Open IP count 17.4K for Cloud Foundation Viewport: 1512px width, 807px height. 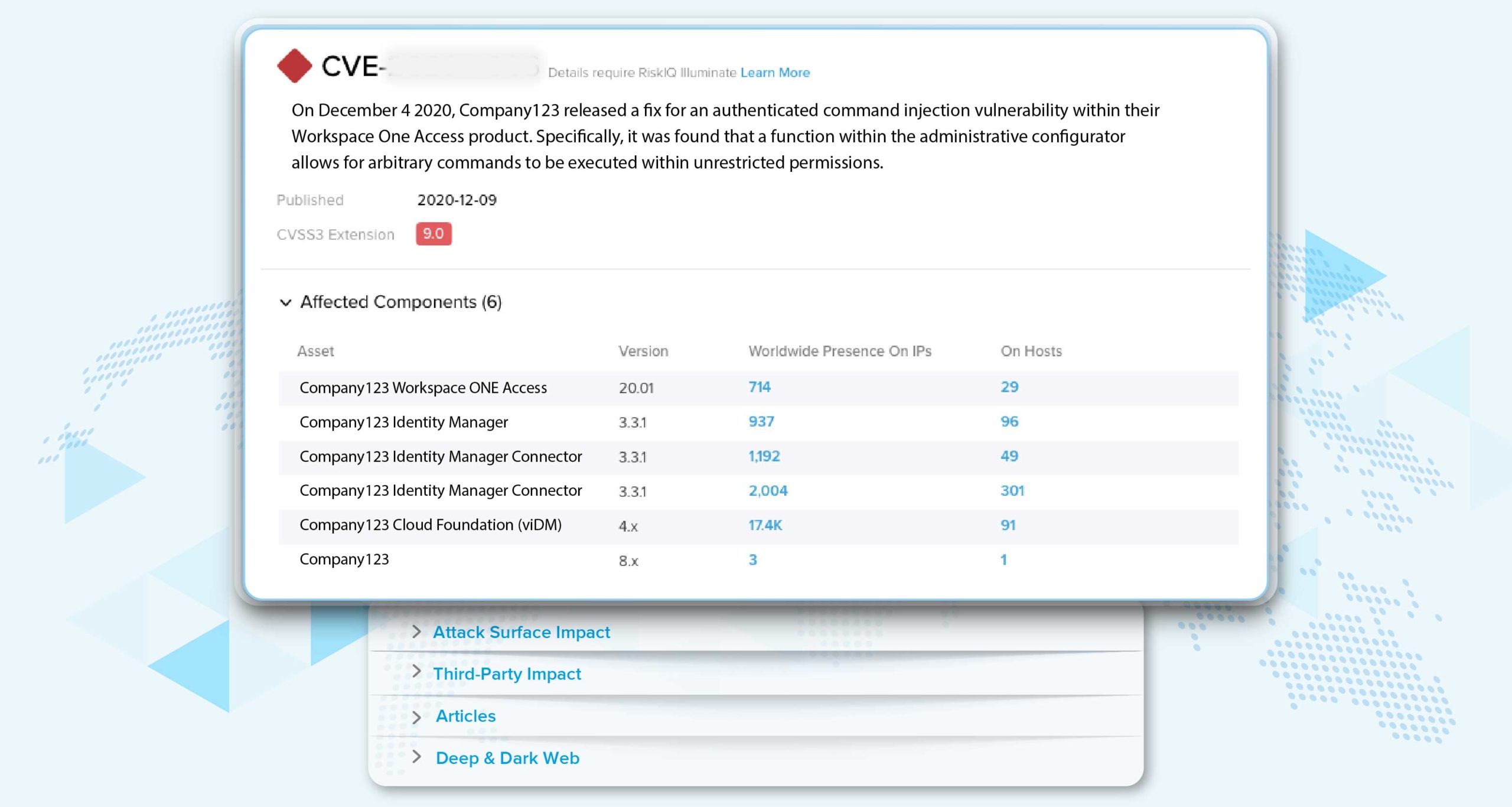coord(765,525)
